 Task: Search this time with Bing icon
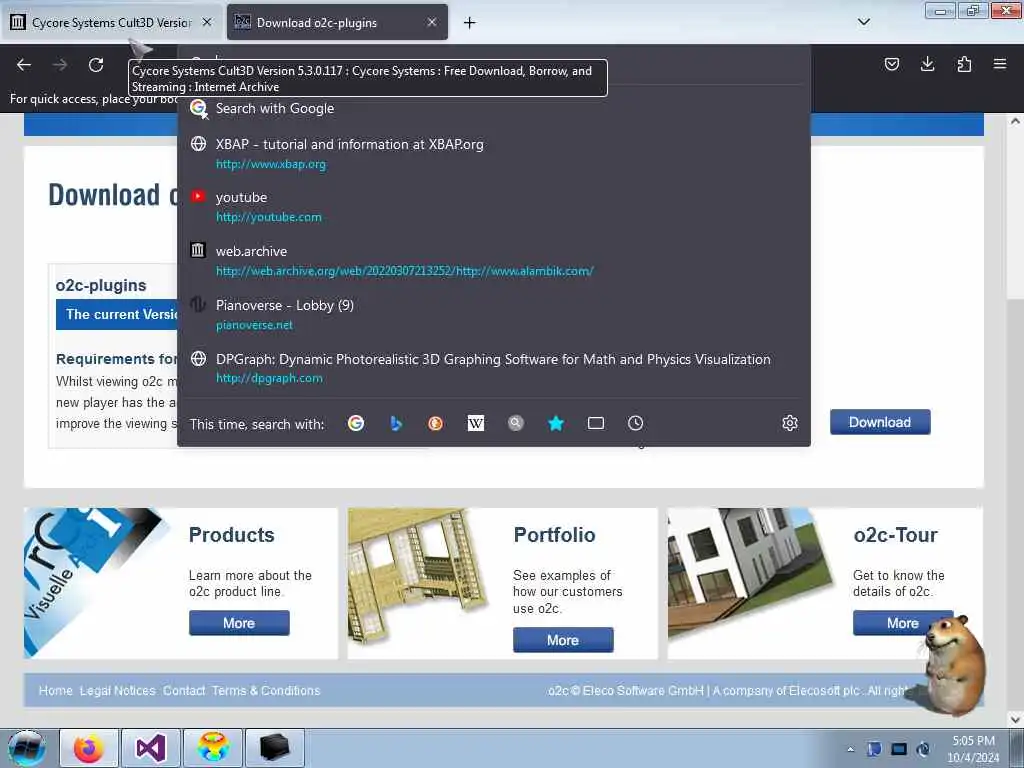(396, 423)
